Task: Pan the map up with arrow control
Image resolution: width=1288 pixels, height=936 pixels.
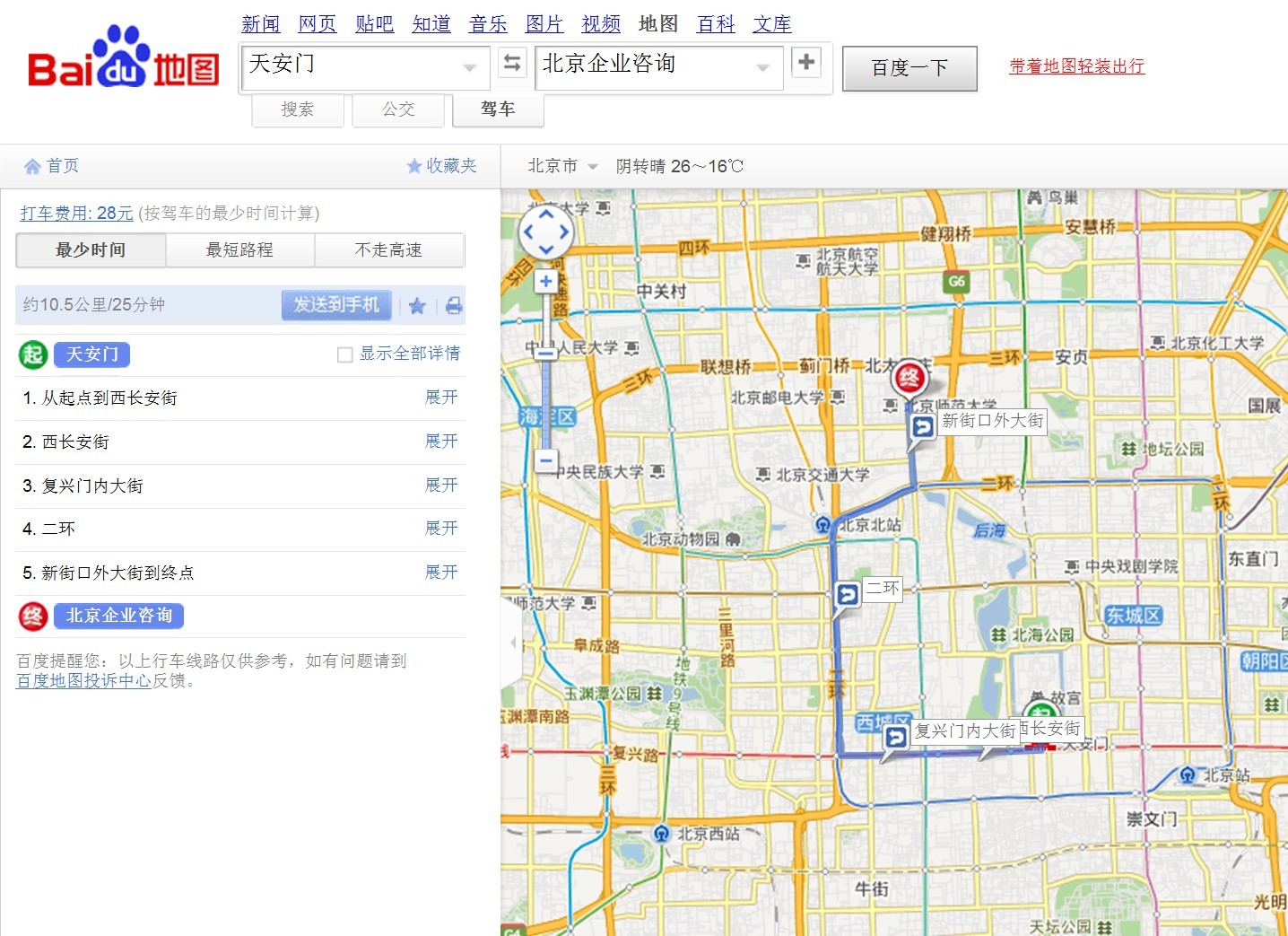Action: point(546,214)
